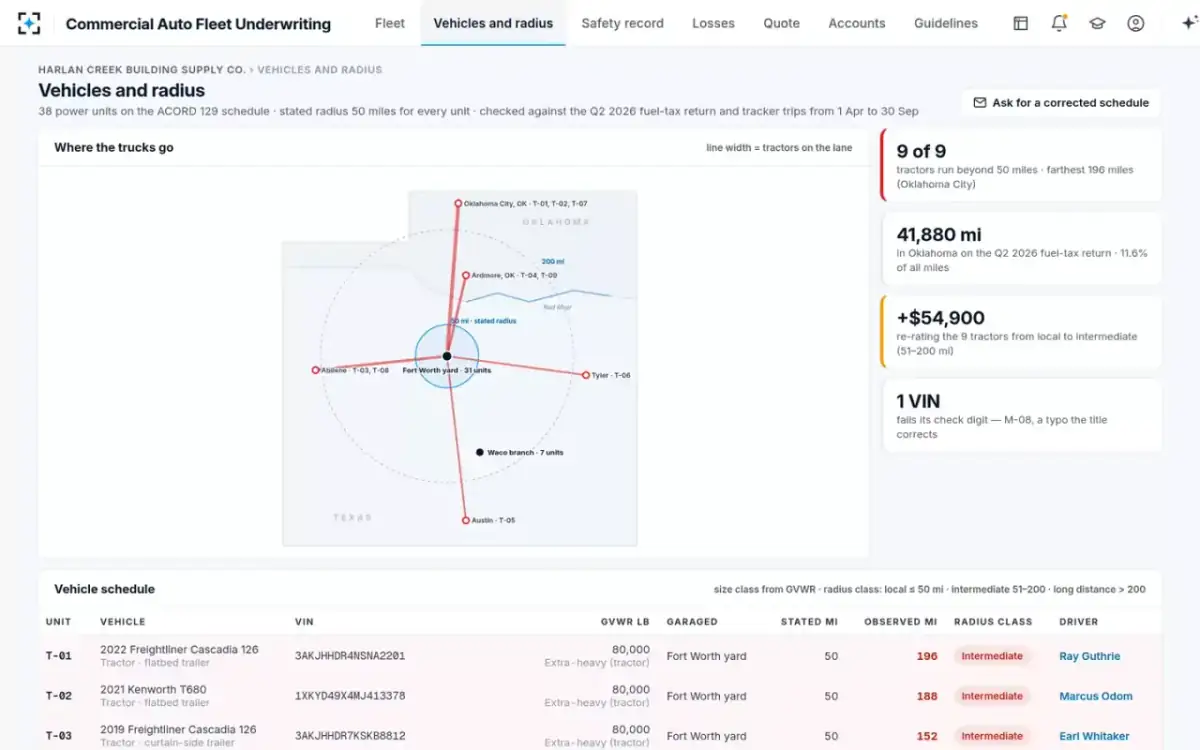The height and width of the screenshot is (750, 1200).
Task: Open driver Earl Whitaker's link
Action: click(1094, 736)
